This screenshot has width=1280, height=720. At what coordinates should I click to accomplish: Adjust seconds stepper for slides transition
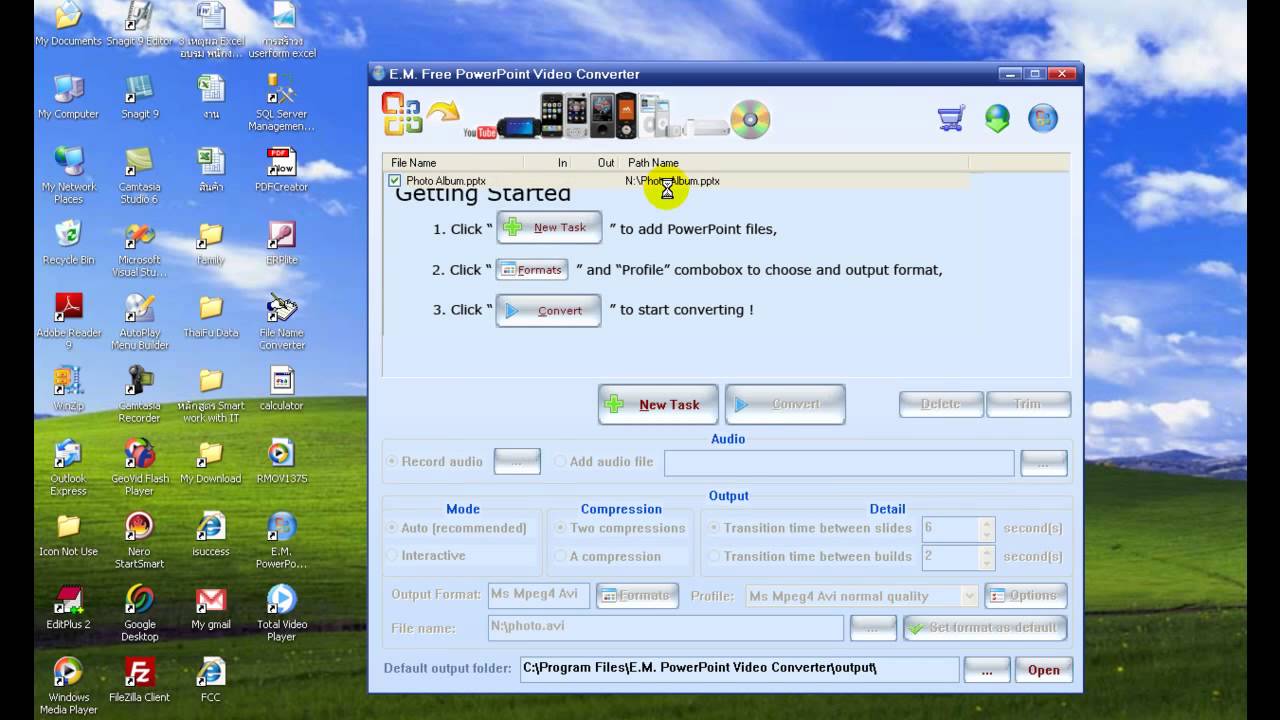click(987, 528)
